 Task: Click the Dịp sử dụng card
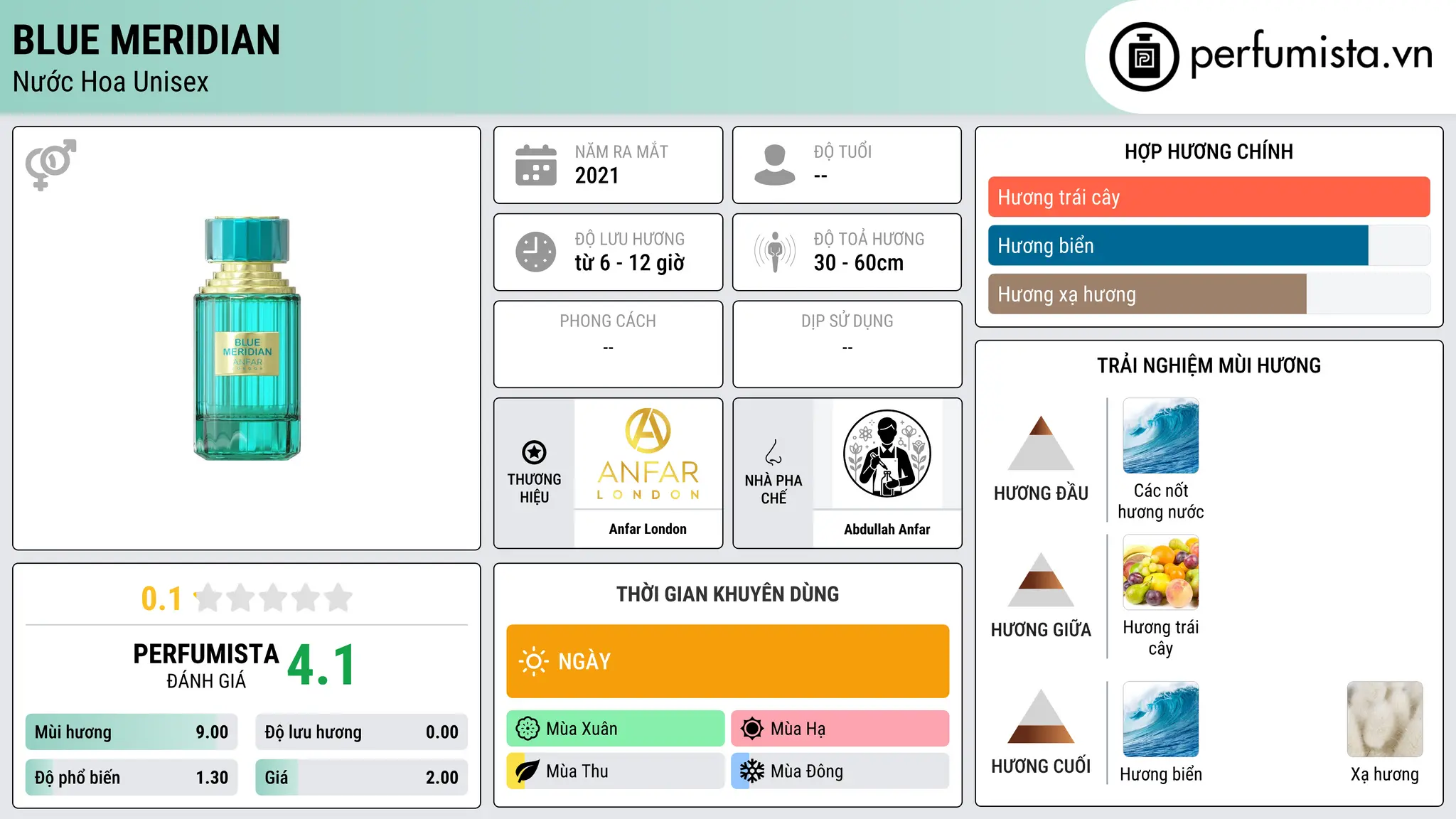click(x=847, y=344)
